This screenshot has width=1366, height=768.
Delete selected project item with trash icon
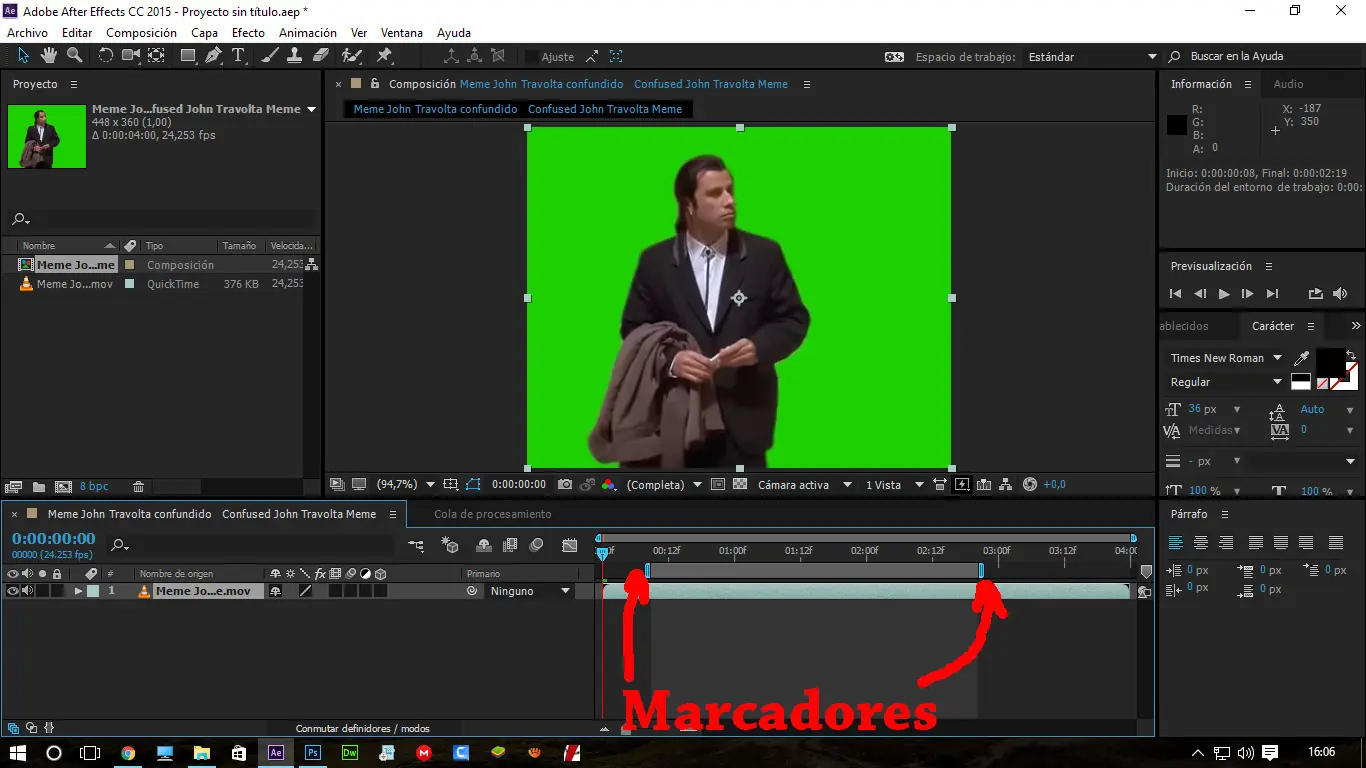(x=139, y=487)
